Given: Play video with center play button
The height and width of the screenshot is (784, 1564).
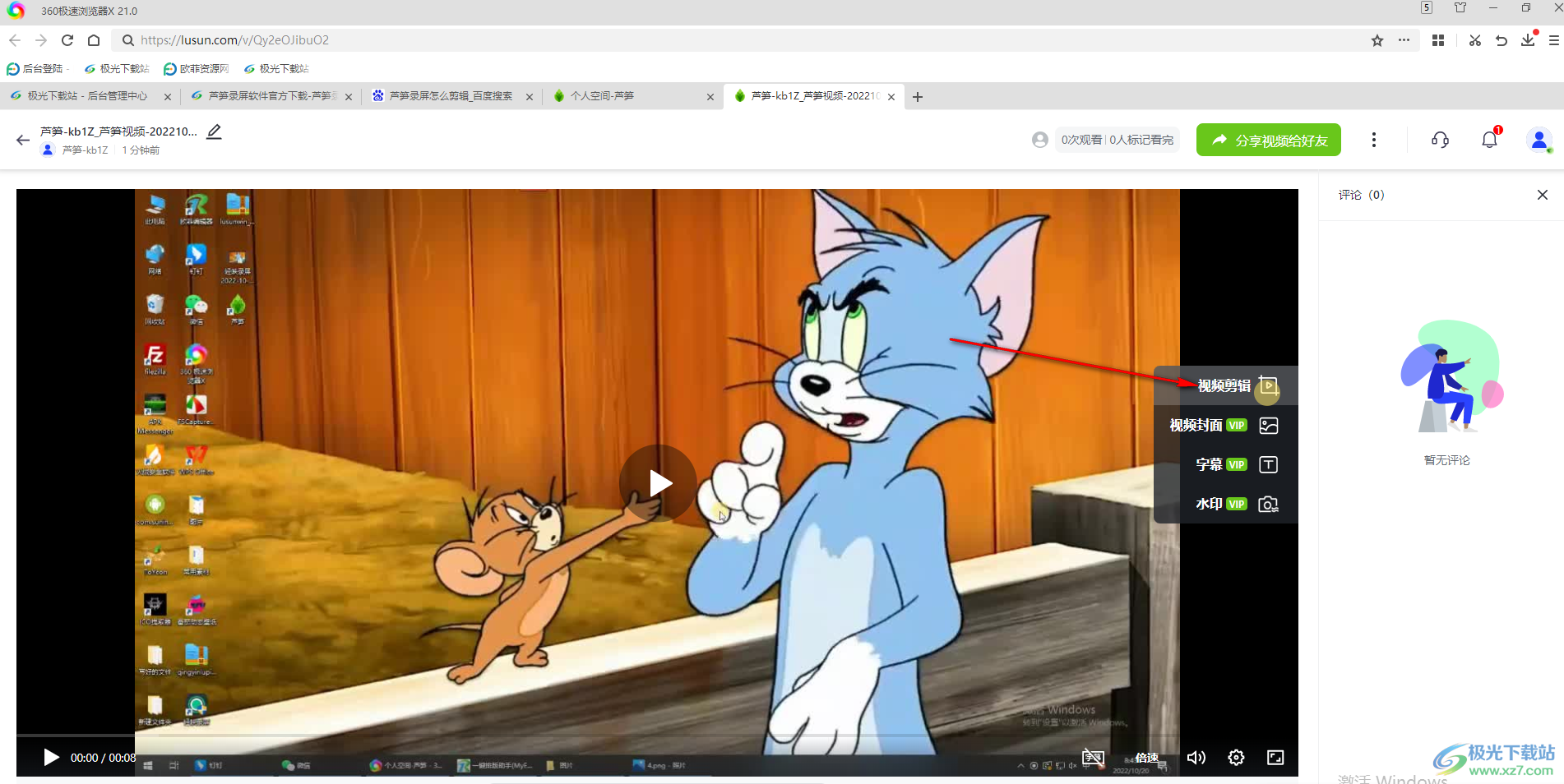Looking at the screenshot, I should [658, 483].
